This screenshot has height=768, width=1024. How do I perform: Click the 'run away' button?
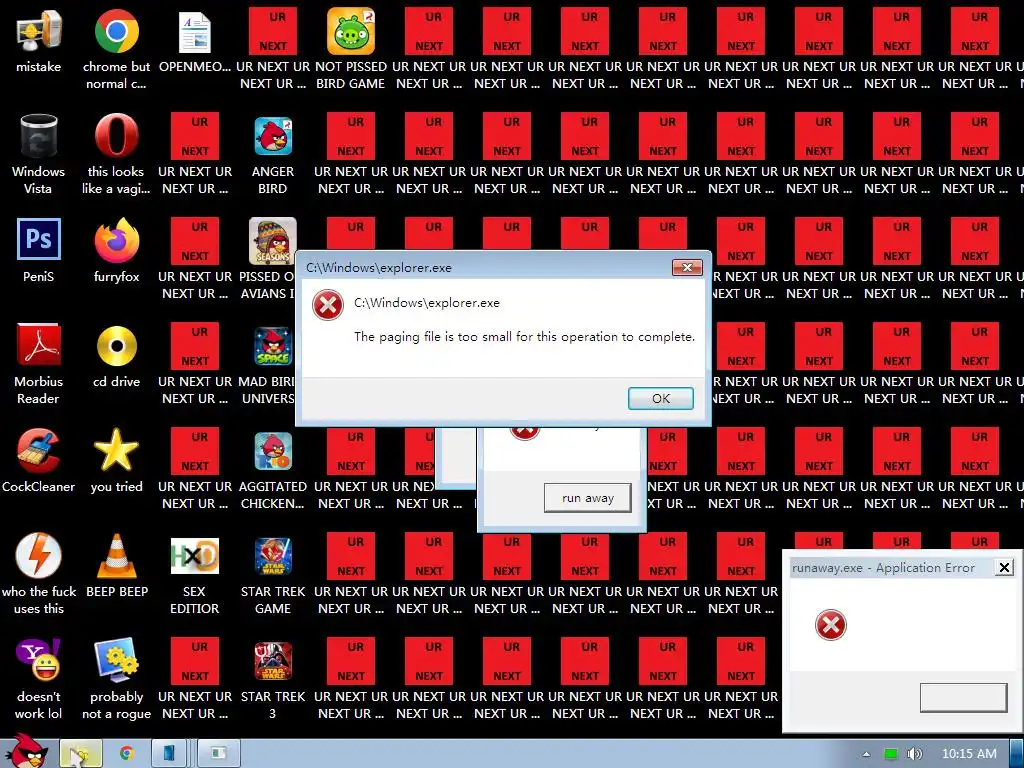pyautogui.click(x=588, y=498)
